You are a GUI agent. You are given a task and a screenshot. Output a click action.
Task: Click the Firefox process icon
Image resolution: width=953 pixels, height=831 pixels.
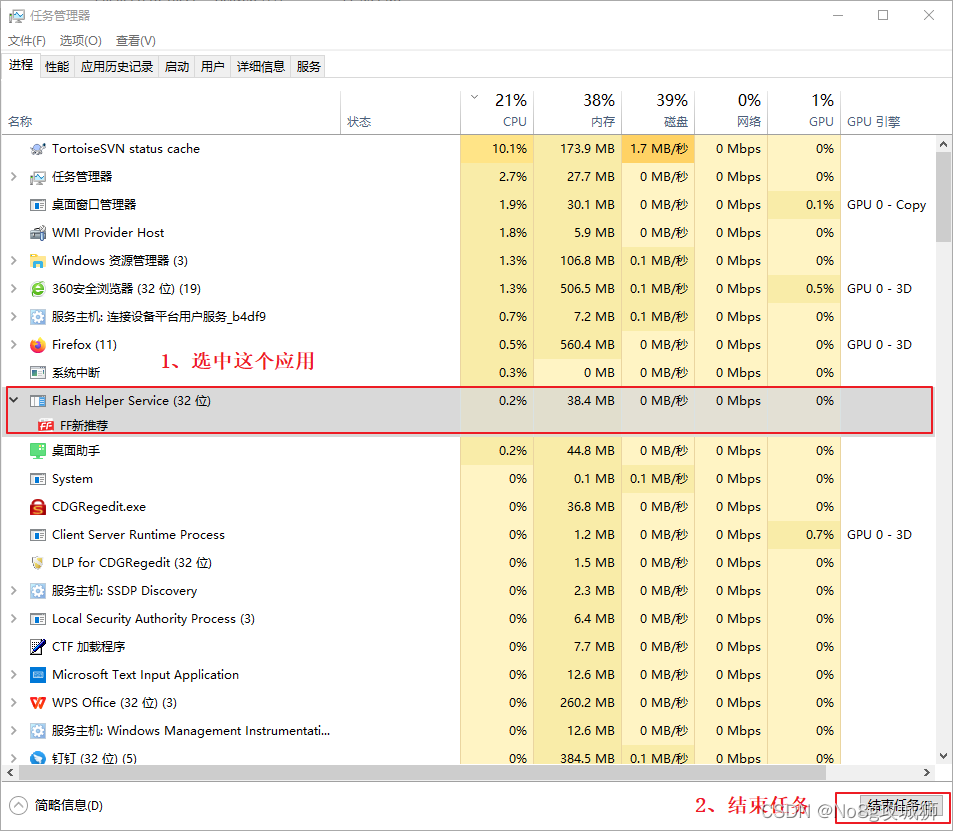[38, 345]
